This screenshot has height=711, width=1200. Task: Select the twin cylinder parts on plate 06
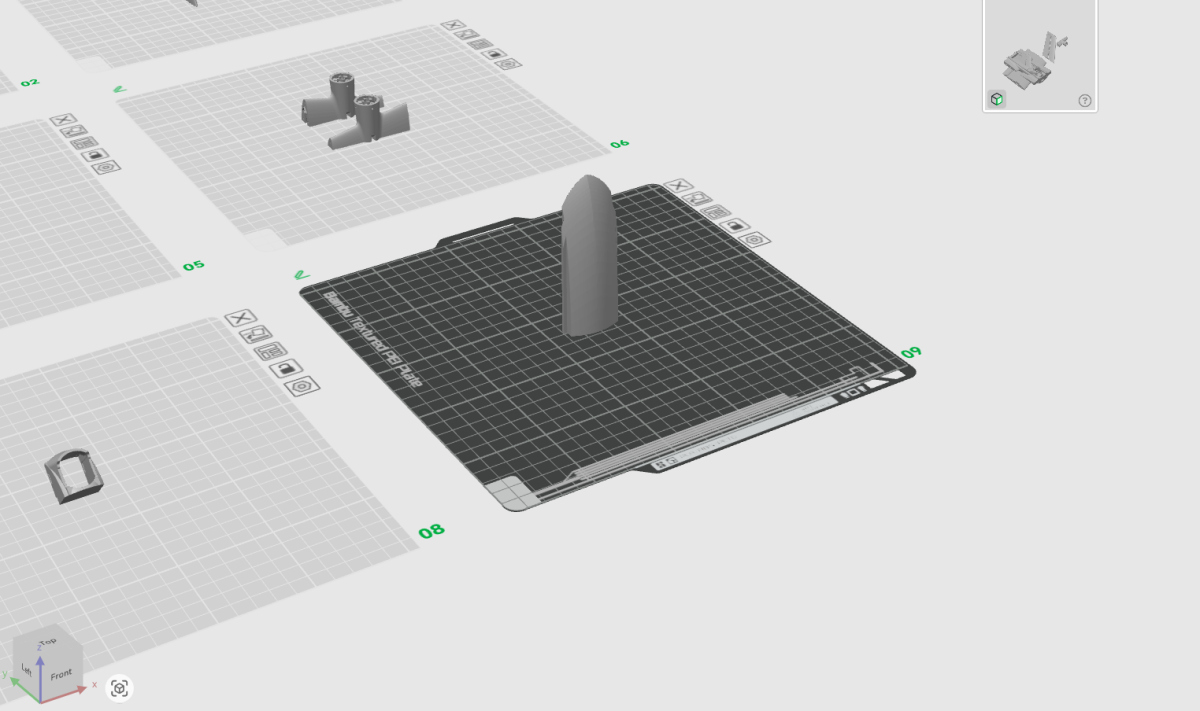[356, 110]
